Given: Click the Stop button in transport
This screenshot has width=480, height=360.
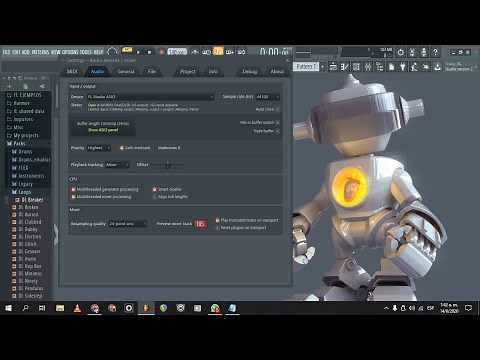Looking at the screenshot, I should [149, 52].
